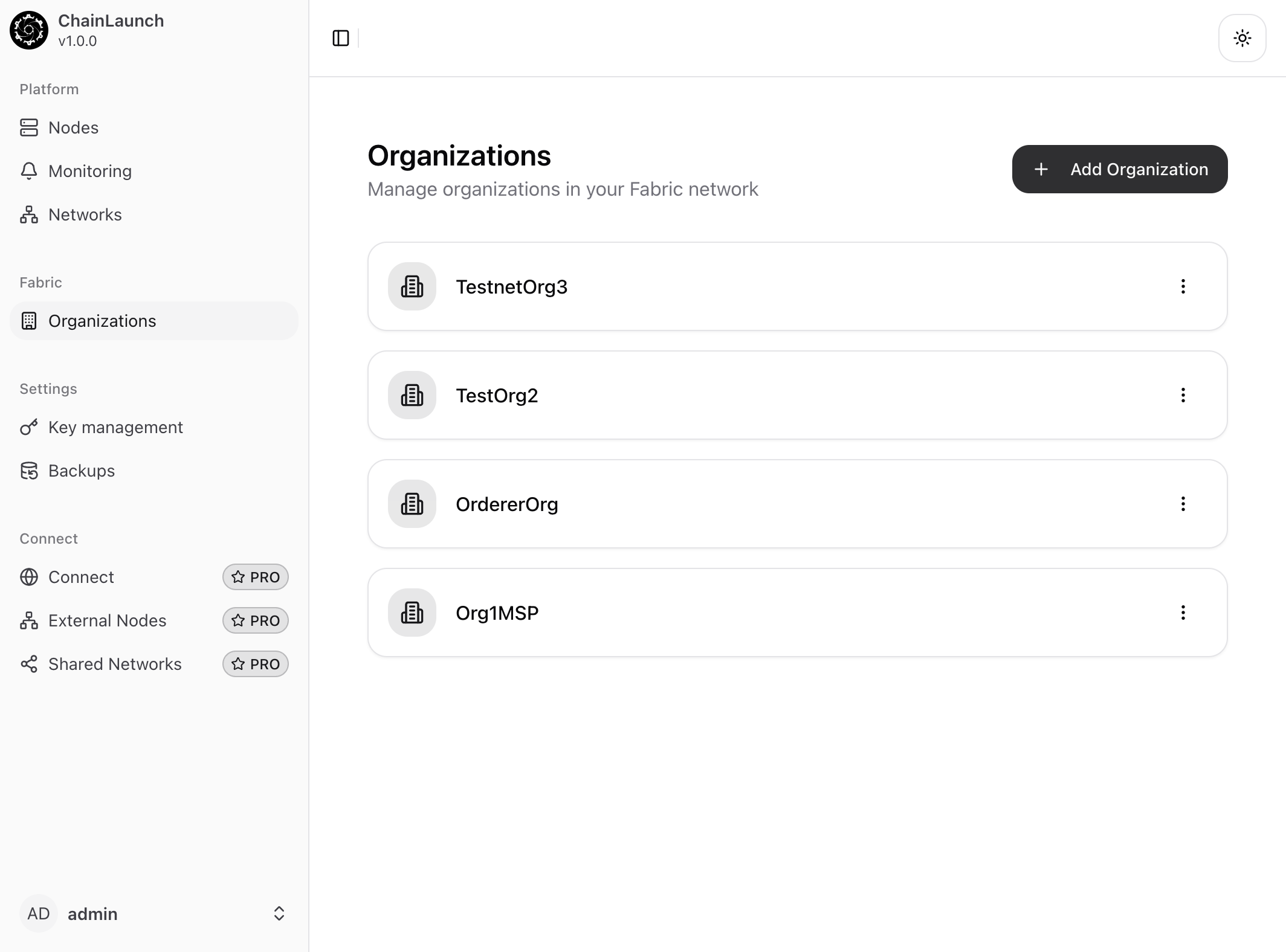Open the Org1MSP kebab menu
Screen dimensions: 1286x952
(x=1183, y=613)
